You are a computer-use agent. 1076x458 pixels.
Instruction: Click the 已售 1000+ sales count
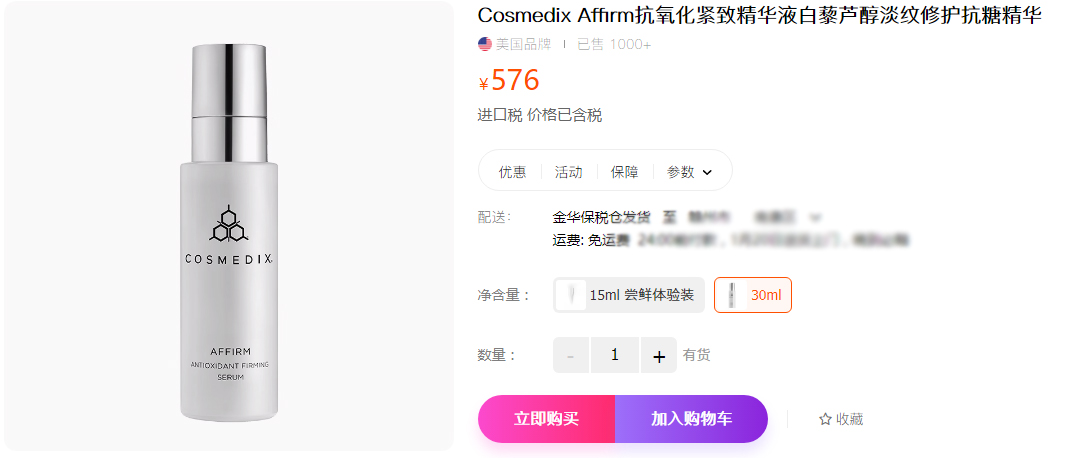coord(614,44)
